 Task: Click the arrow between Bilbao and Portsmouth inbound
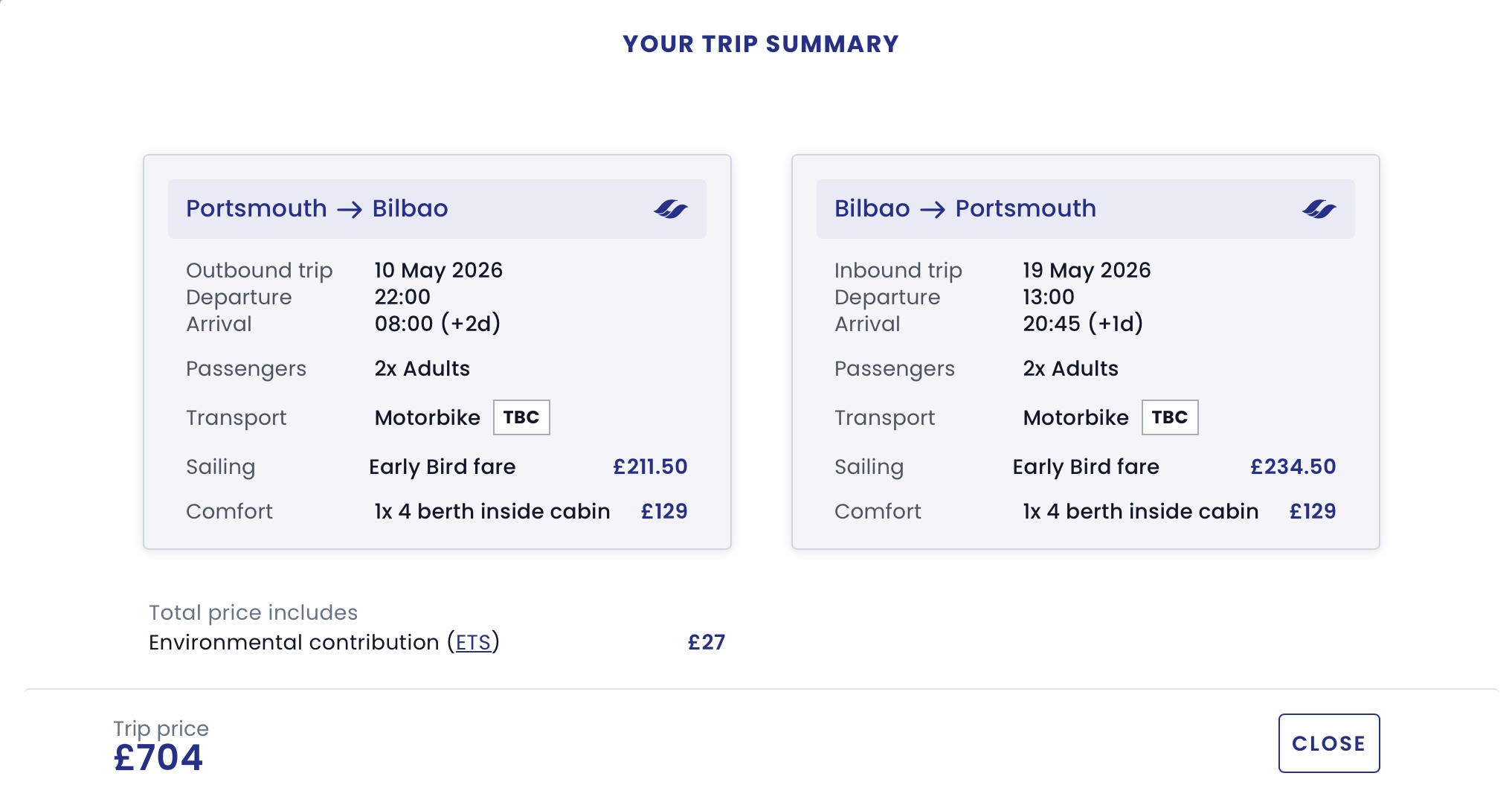(x=933, y=210)
